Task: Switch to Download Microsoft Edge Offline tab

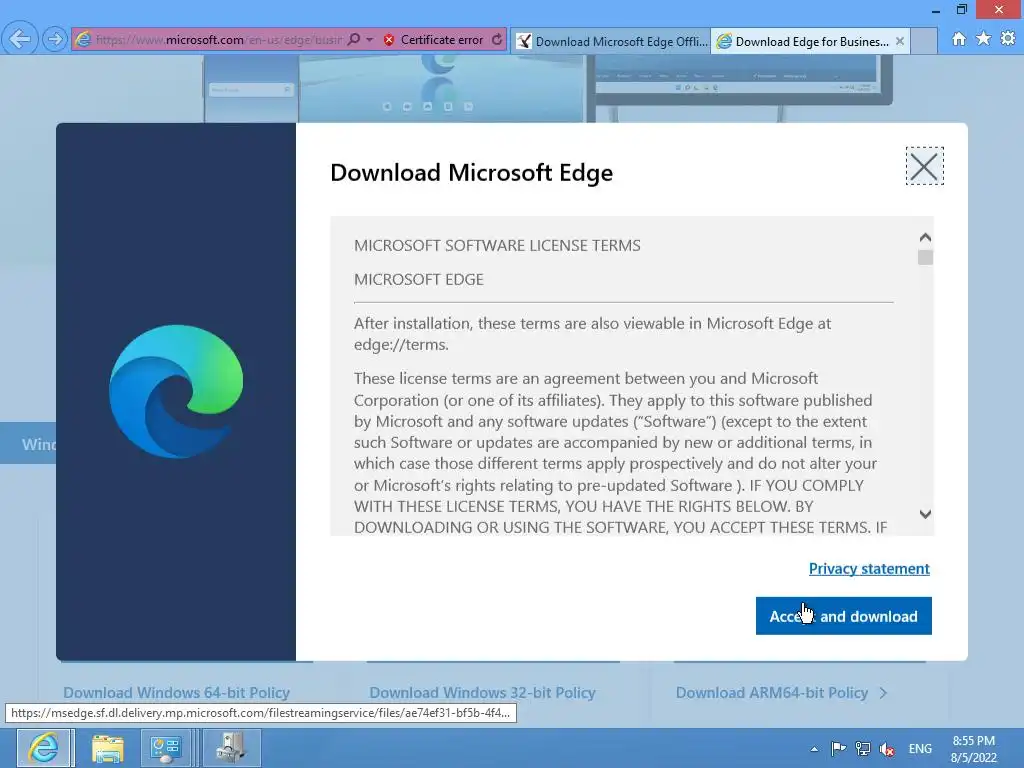Action: coord(611,41)
